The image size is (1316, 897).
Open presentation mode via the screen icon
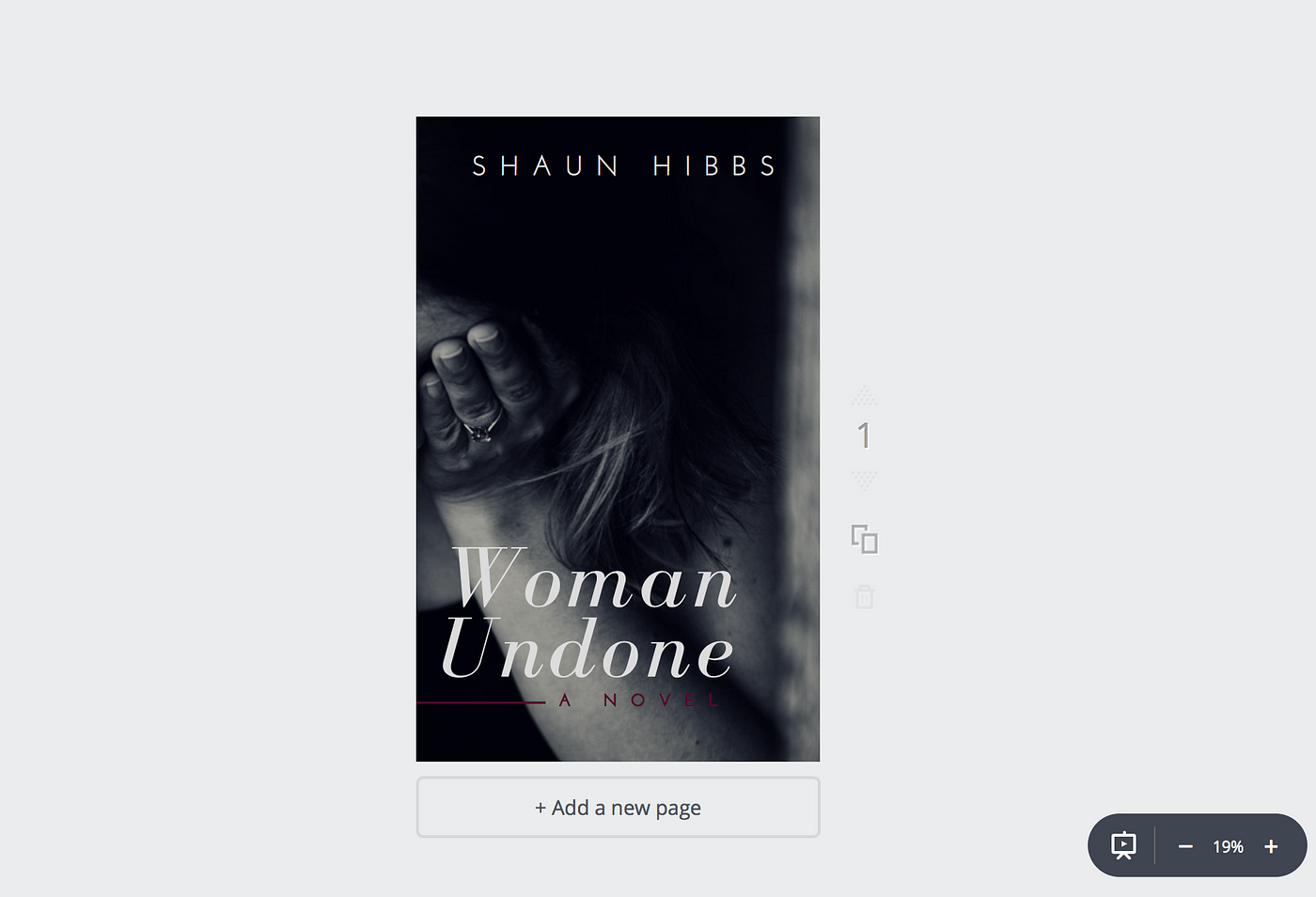1123,846
